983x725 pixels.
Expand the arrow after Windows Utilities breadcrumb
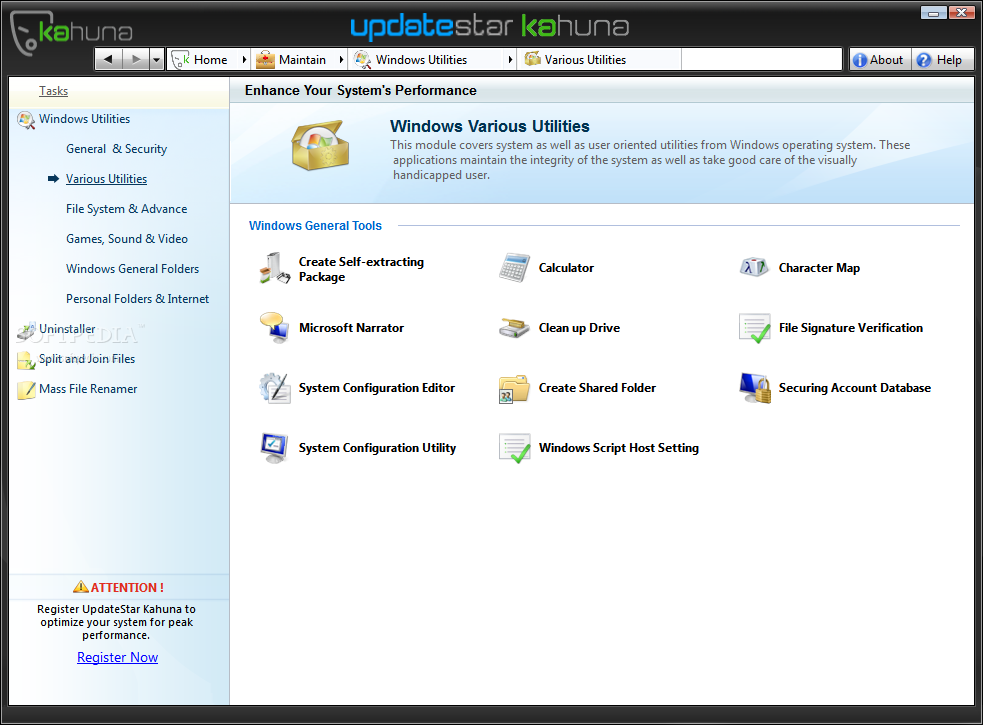(x=510, y=60)
